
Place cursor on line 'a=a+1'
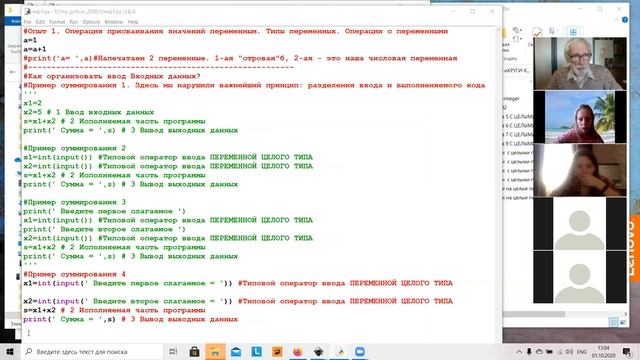coord(35,49)
